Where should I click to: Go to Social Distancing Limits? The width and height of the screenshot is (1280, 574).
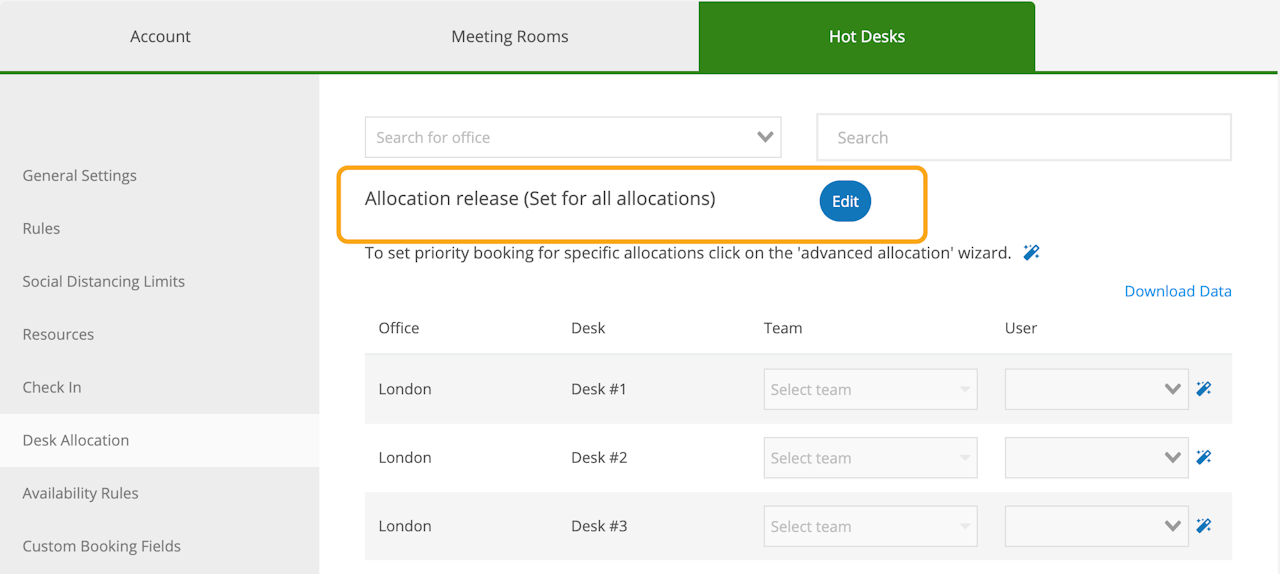[104, 281]
